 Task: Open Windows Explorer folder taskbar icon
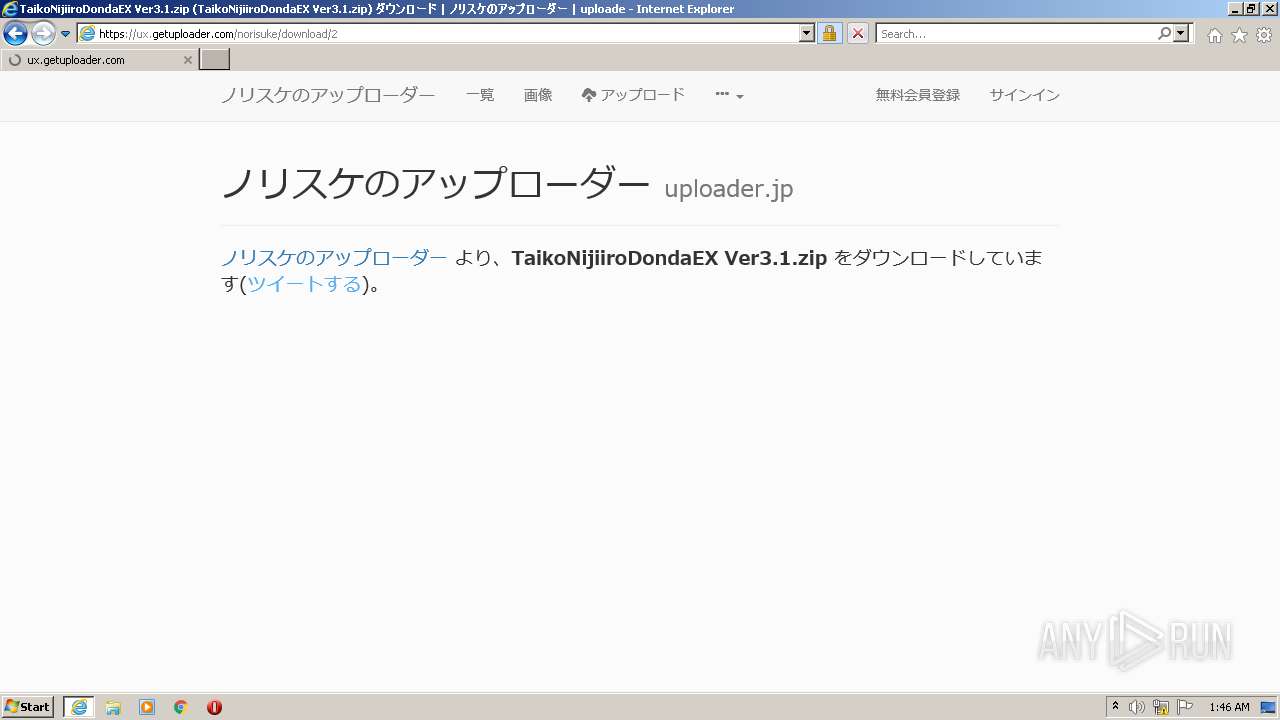[x=113, y=707]
